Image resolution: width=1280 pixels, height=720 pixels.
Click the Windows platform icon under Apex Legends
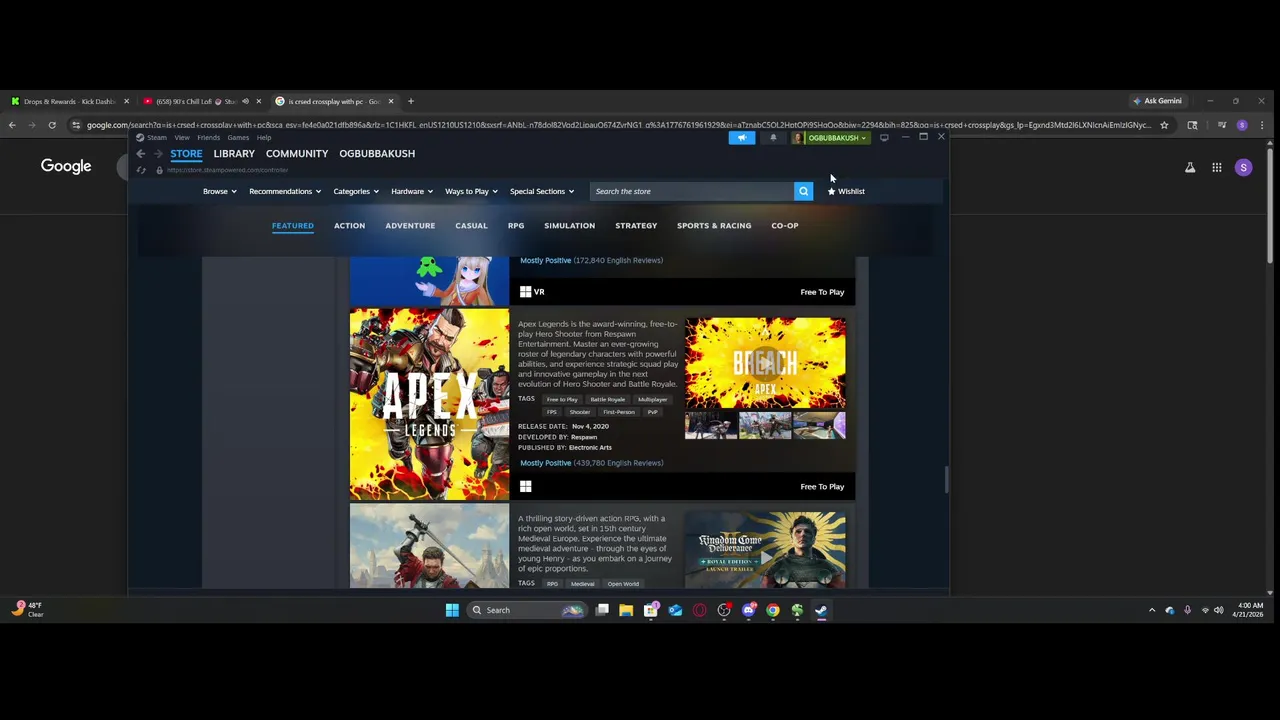coord(525,486)
